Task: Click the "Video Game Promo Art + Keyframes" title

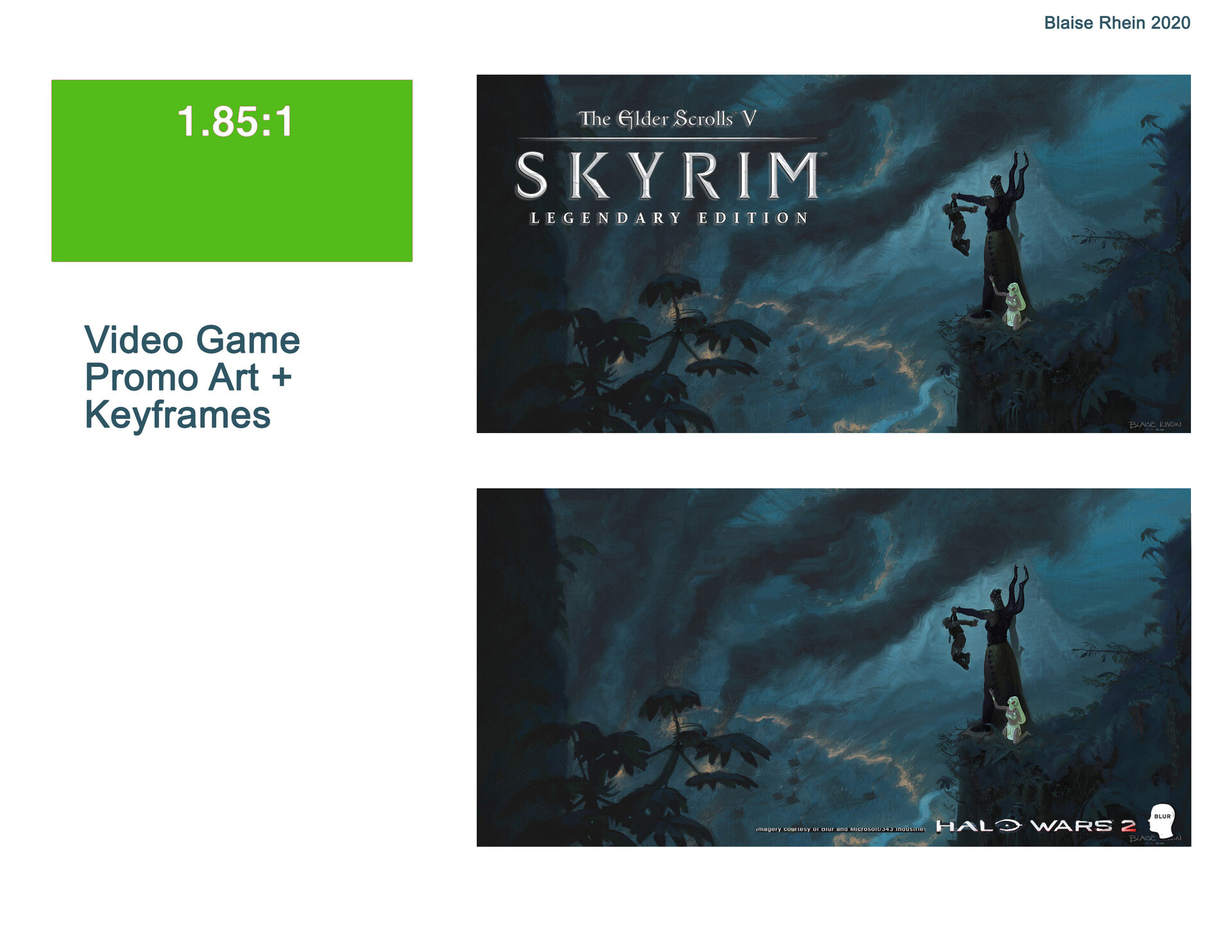Action: point(192,377)
